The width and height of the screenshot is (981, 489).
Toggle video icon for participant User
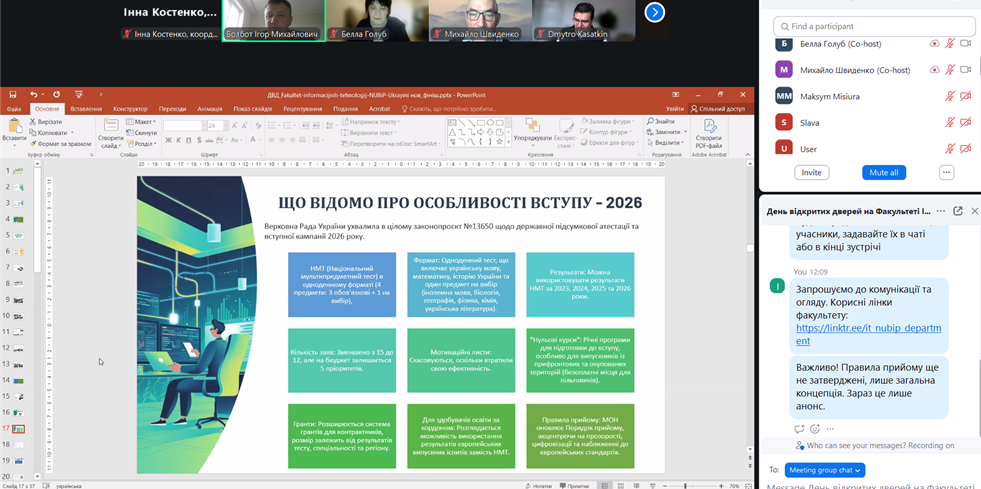tap(965, 148)
